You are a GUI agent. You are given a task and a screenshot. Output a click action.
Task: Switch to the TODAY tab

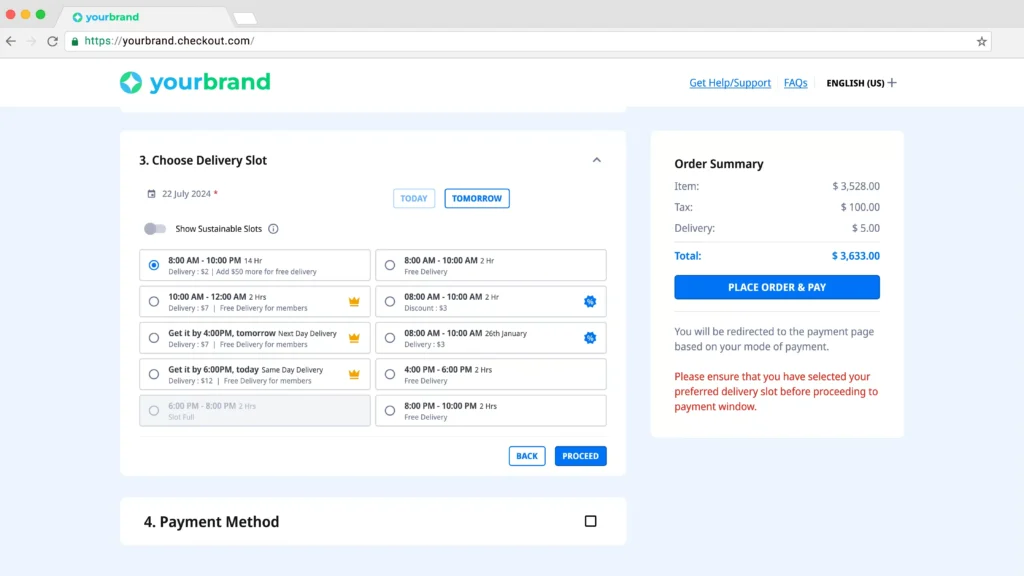tap(414, 198)
